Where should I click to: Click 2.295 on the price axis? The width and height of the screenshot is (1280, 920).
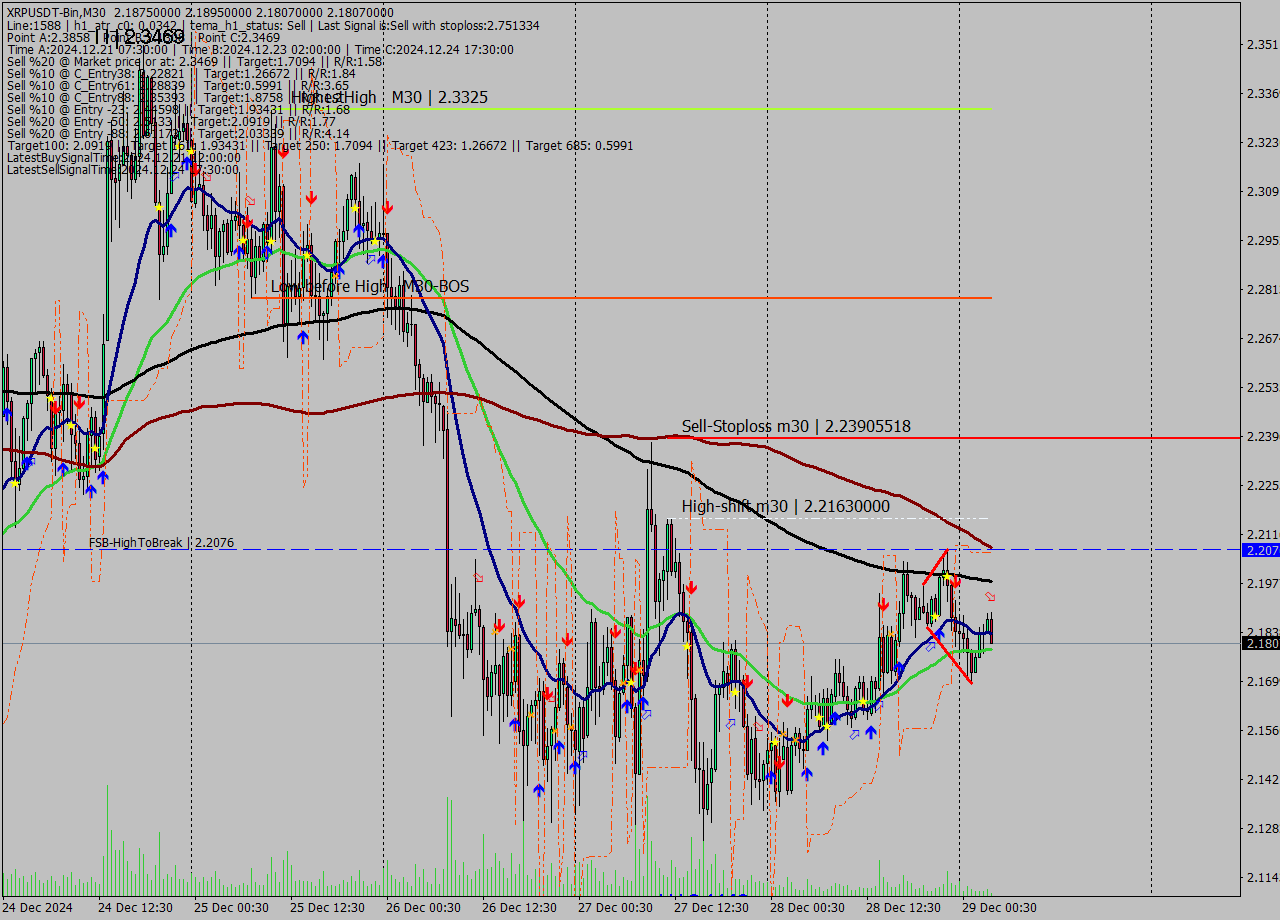pyautogui.click(x=1263, y=240)
